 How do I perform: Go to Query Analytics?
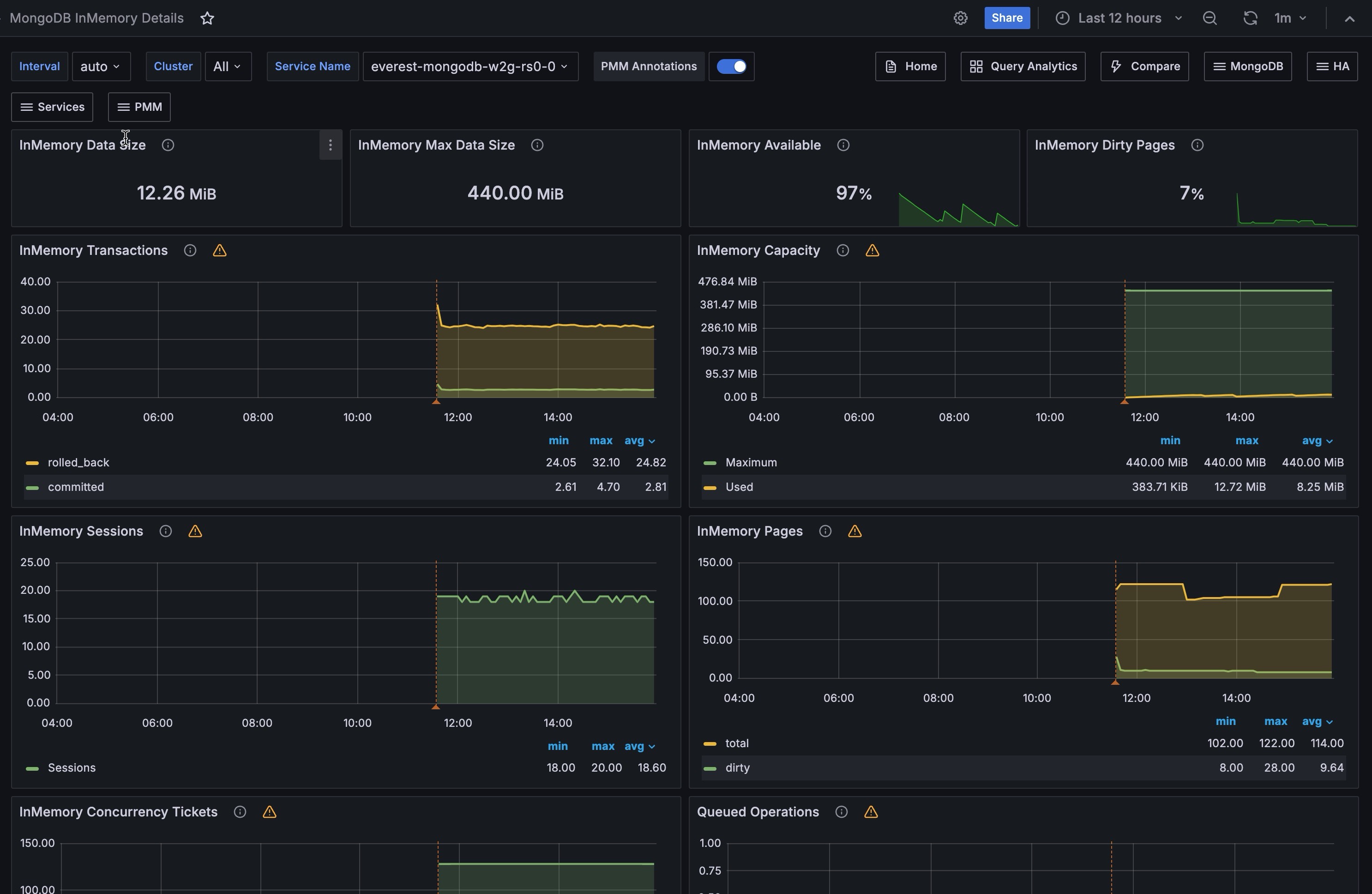click(x=1023, y=67)
